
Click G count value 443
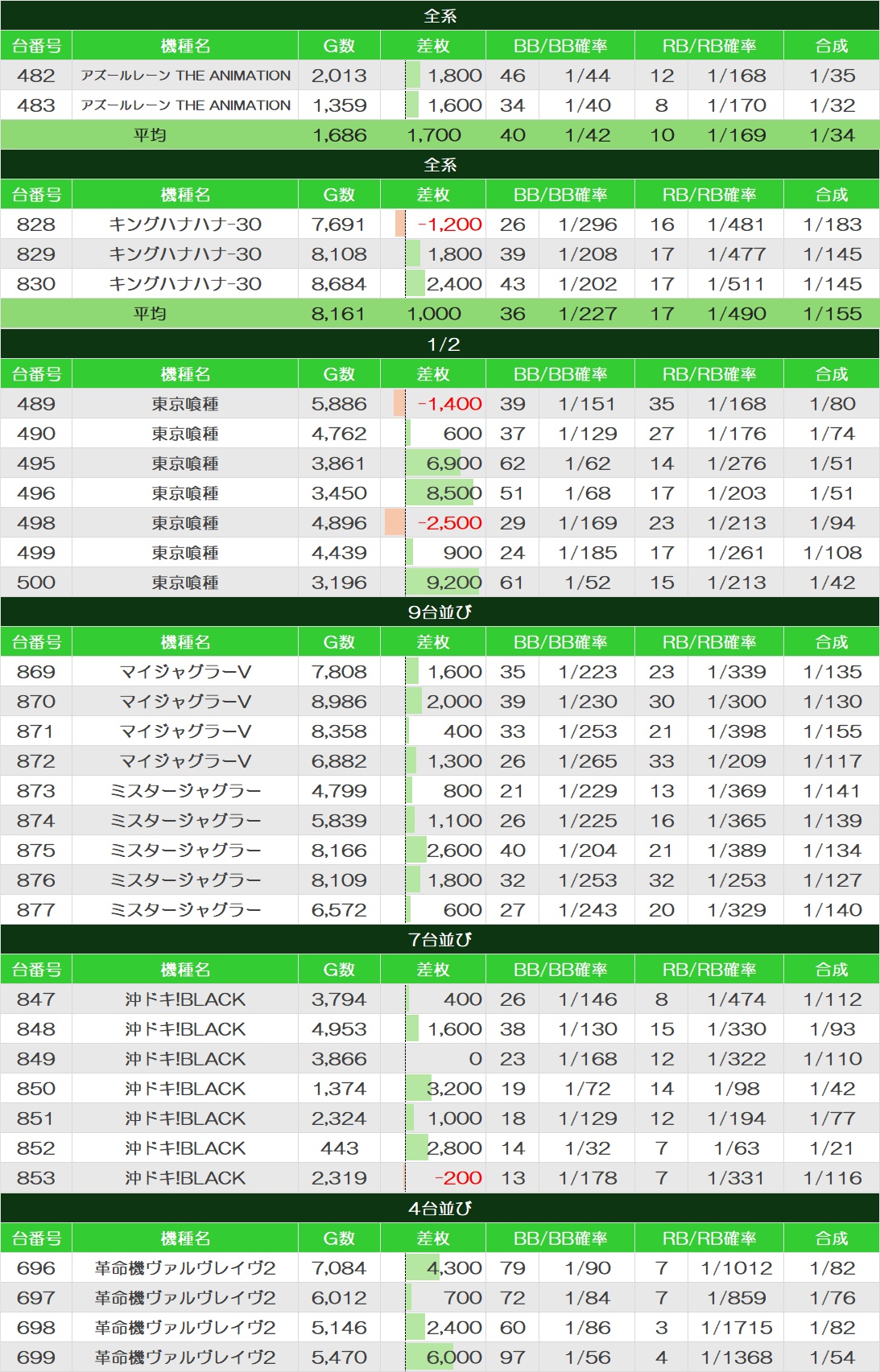(339, 1148)
